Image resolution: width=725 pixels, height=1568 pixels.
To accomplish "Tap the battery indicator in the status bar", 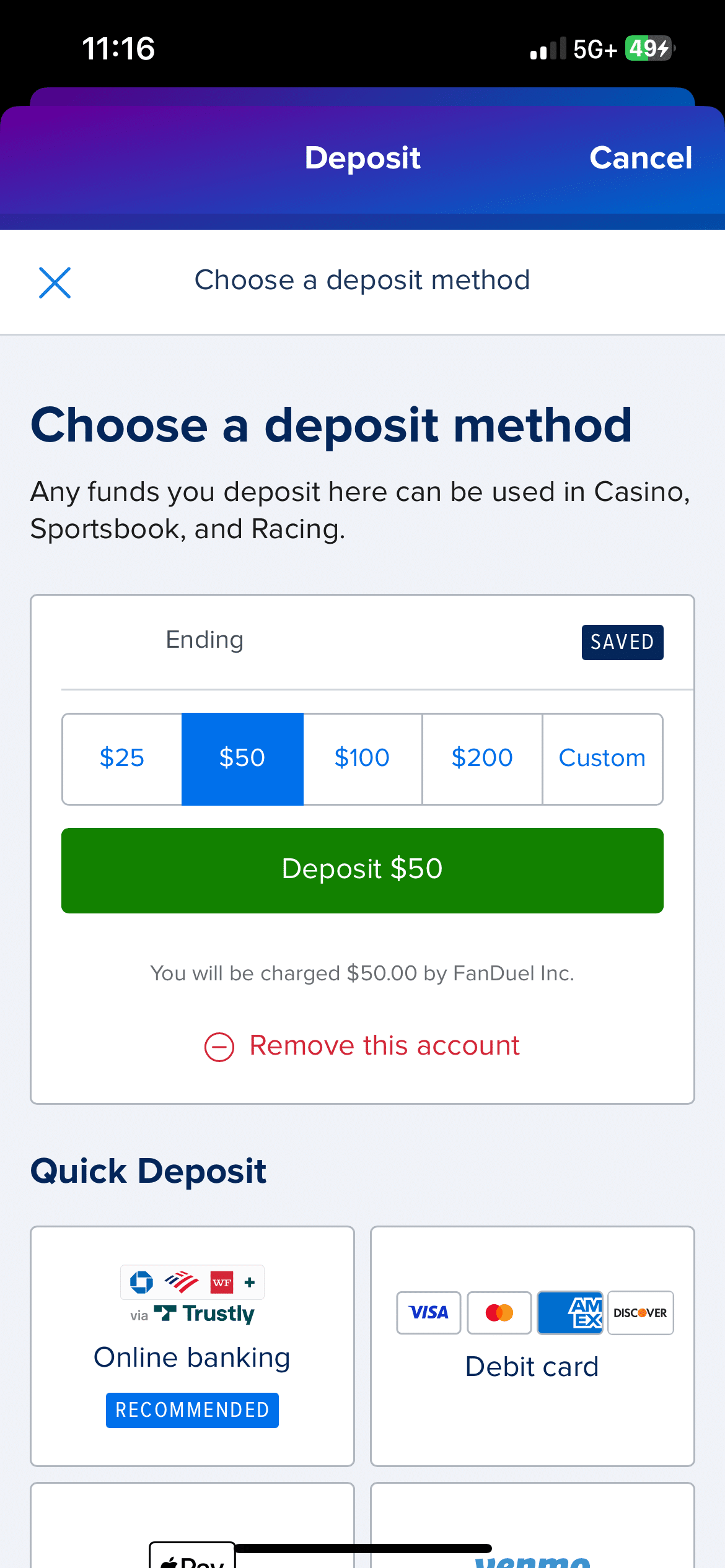I will point(649,48).
